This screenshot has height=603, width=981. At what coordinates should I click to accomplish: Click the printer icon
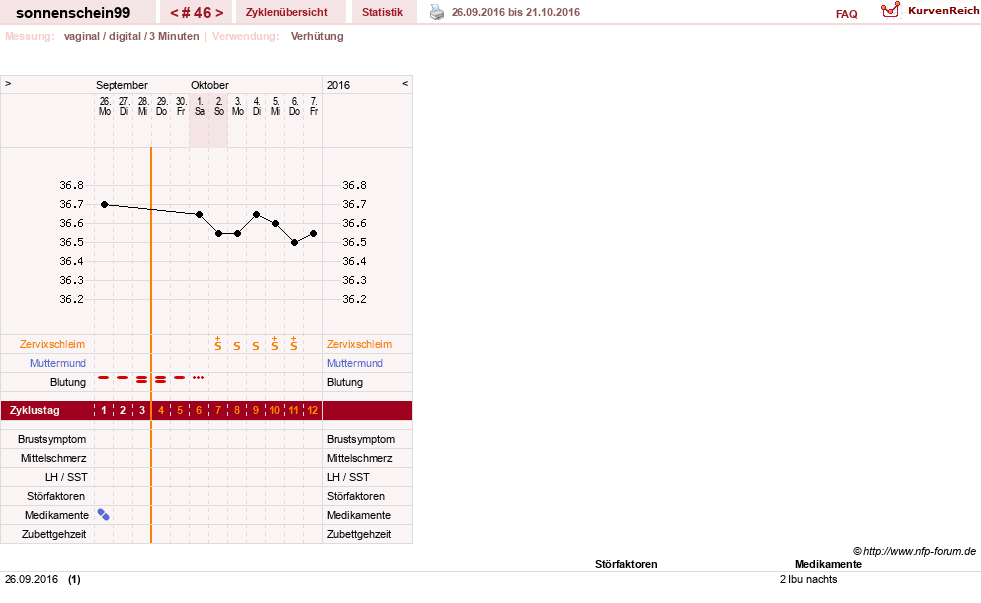tap(437, 12)
